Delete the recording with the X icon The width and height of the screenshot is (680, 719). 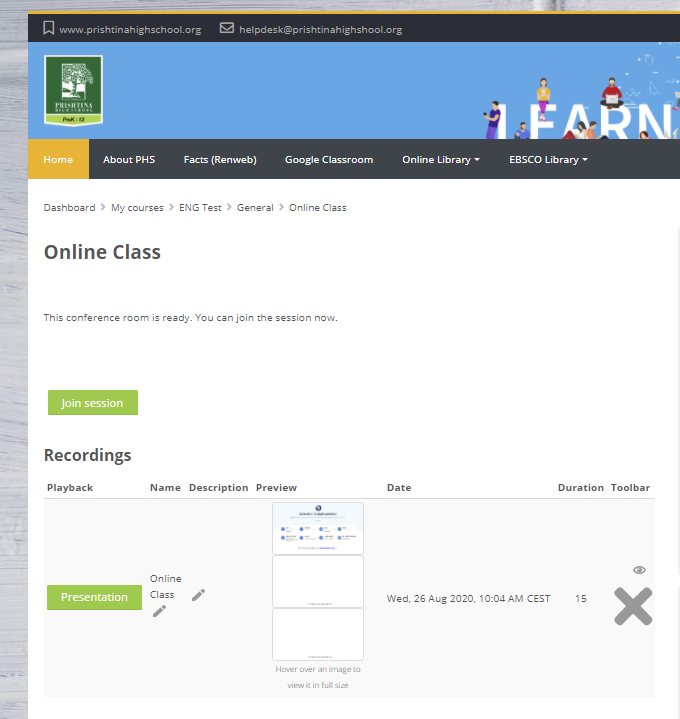(633, 606)
